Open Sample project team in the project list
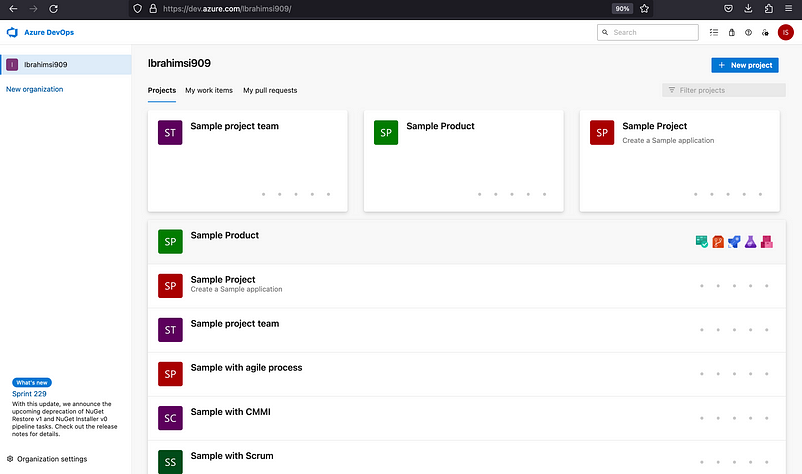The height and width of the screenshot is (474, 802). (235, 323)
